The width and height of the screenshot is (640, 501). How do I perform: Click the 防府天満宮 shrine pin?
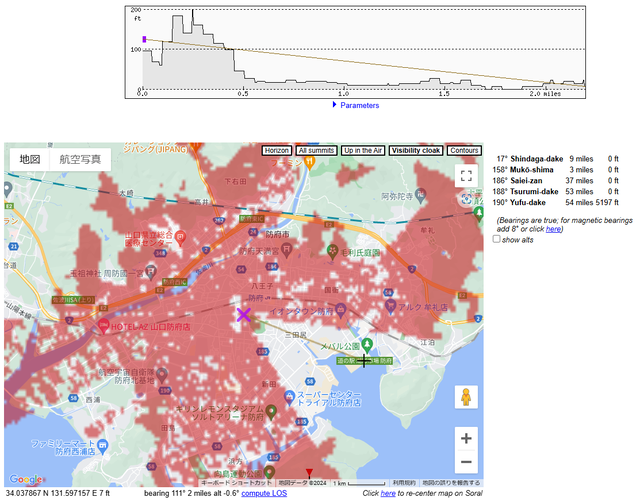[287, 250]
